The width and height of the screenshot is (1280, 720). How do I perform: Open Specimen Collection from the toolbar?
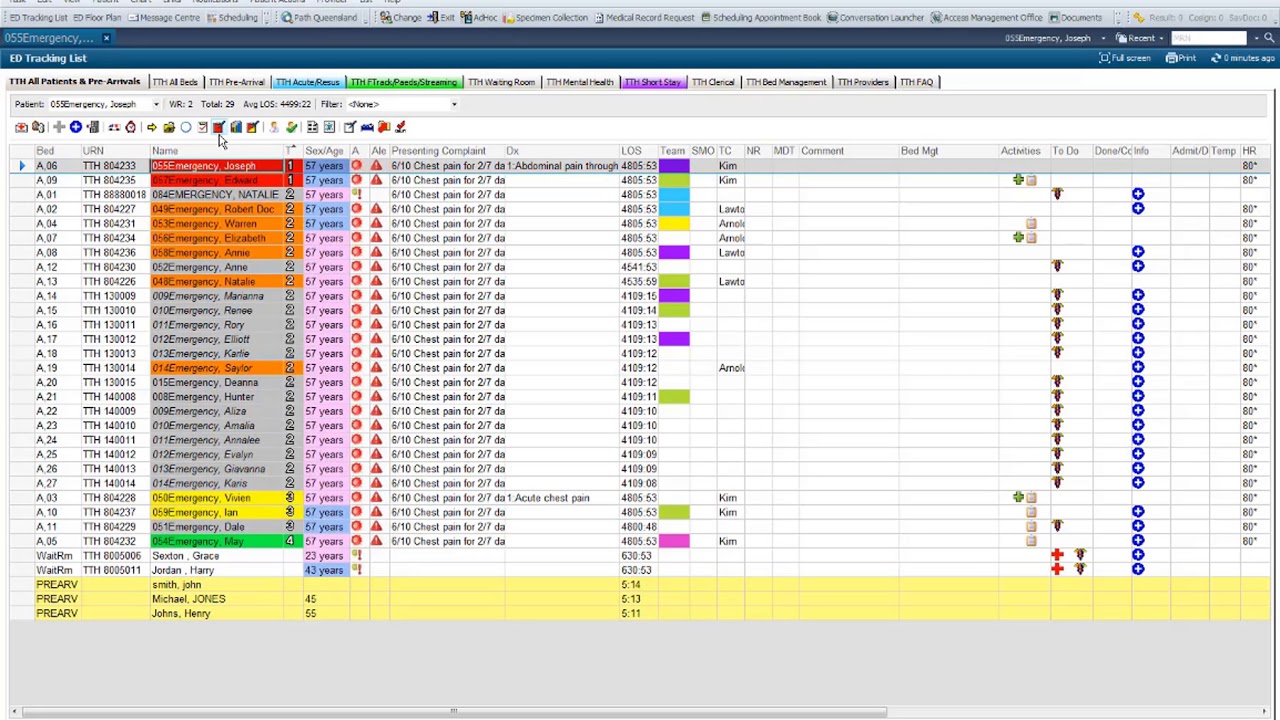(546, 18)
